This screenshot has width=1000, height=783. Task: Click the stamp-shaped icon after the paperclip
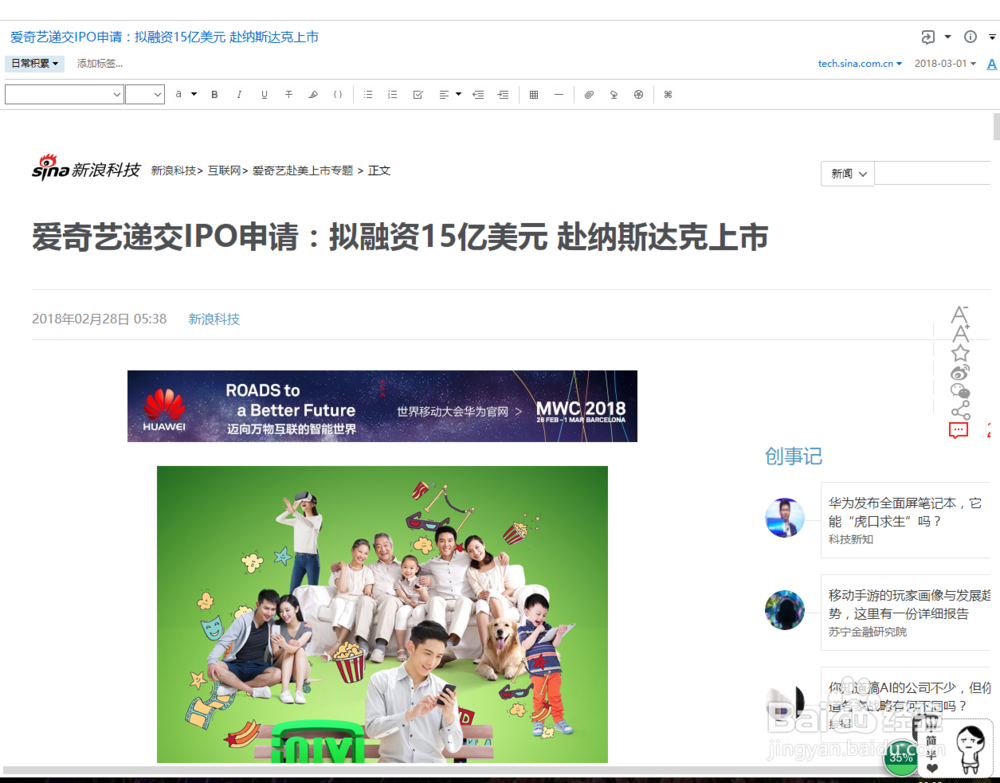[614, 94]
